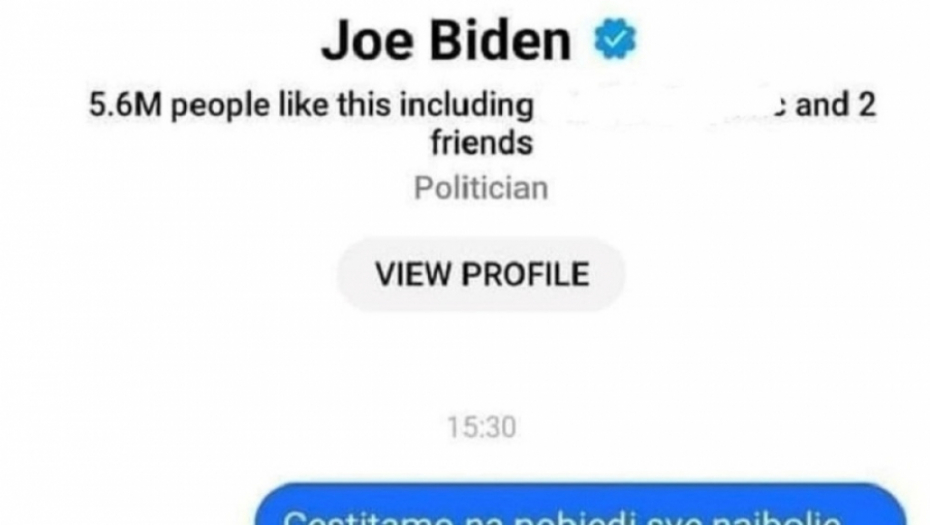Click the Politician category label

(481, 189)
